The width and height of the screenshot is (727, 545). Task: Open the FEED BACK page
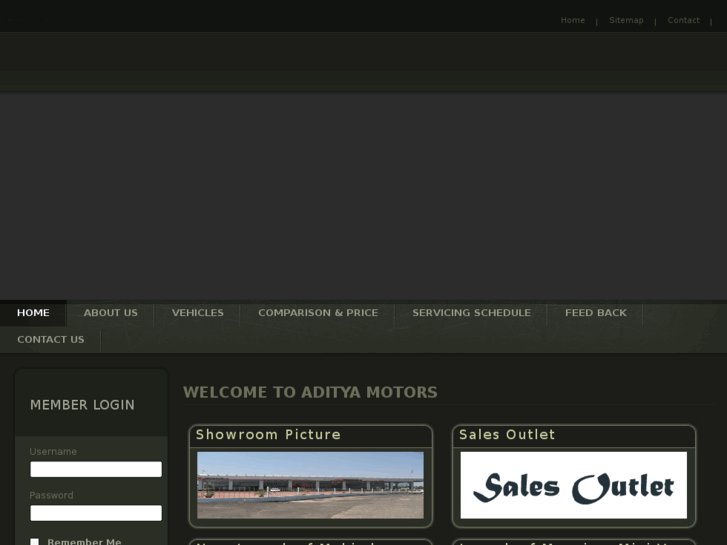tap(596, 313)
